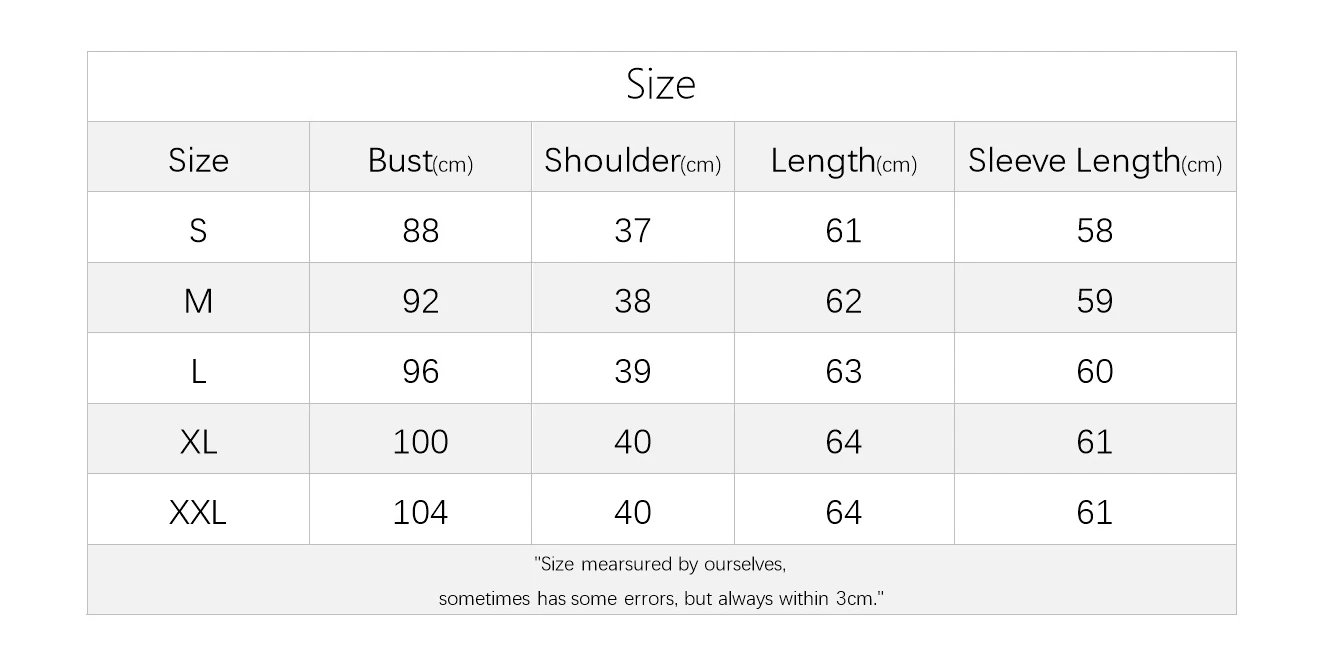The height and width of the screenshot is (652, 1323).
Task: Select the XL size row label
Action: coord(198,442)
